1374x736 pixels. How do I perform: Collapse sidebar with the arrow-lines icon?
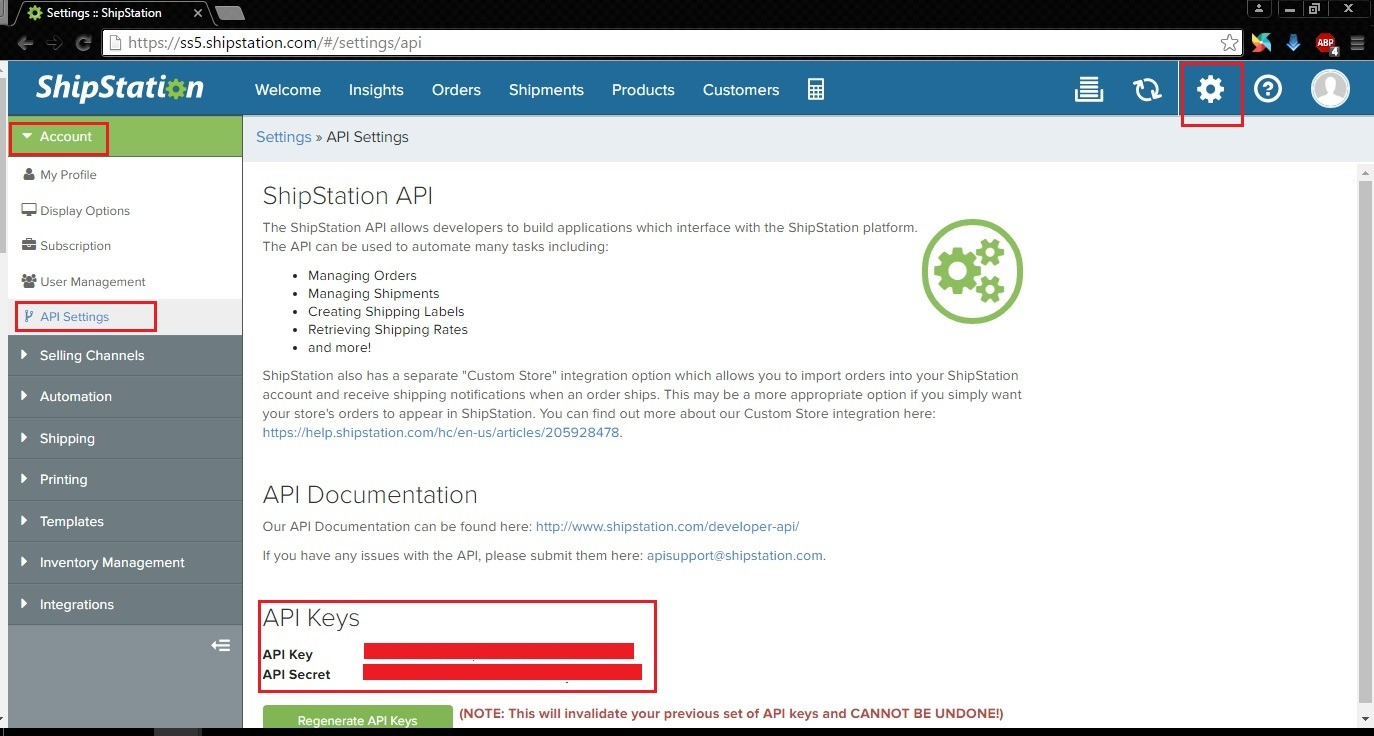[221, 646]
